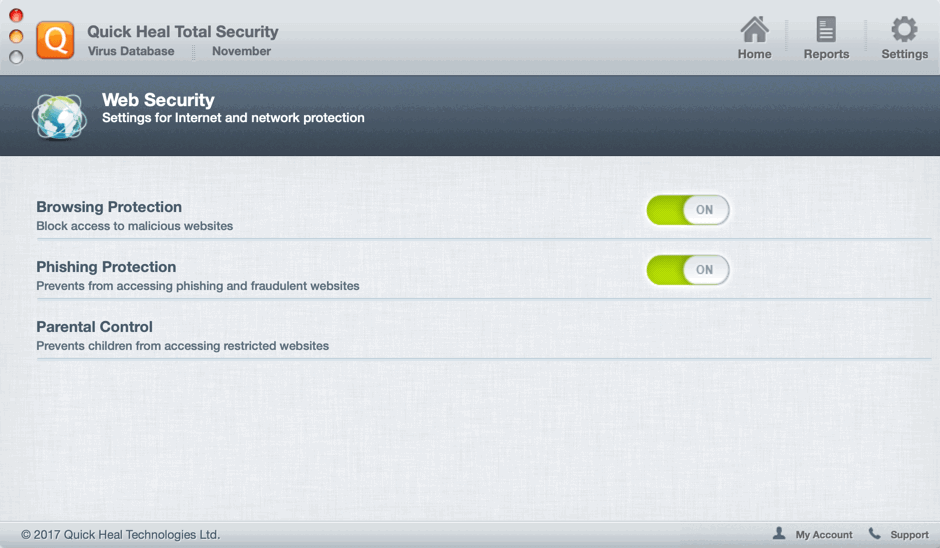Turn off the Browsing Protection switch
This screenshot has height=548, width=940.
pos(688,210)
